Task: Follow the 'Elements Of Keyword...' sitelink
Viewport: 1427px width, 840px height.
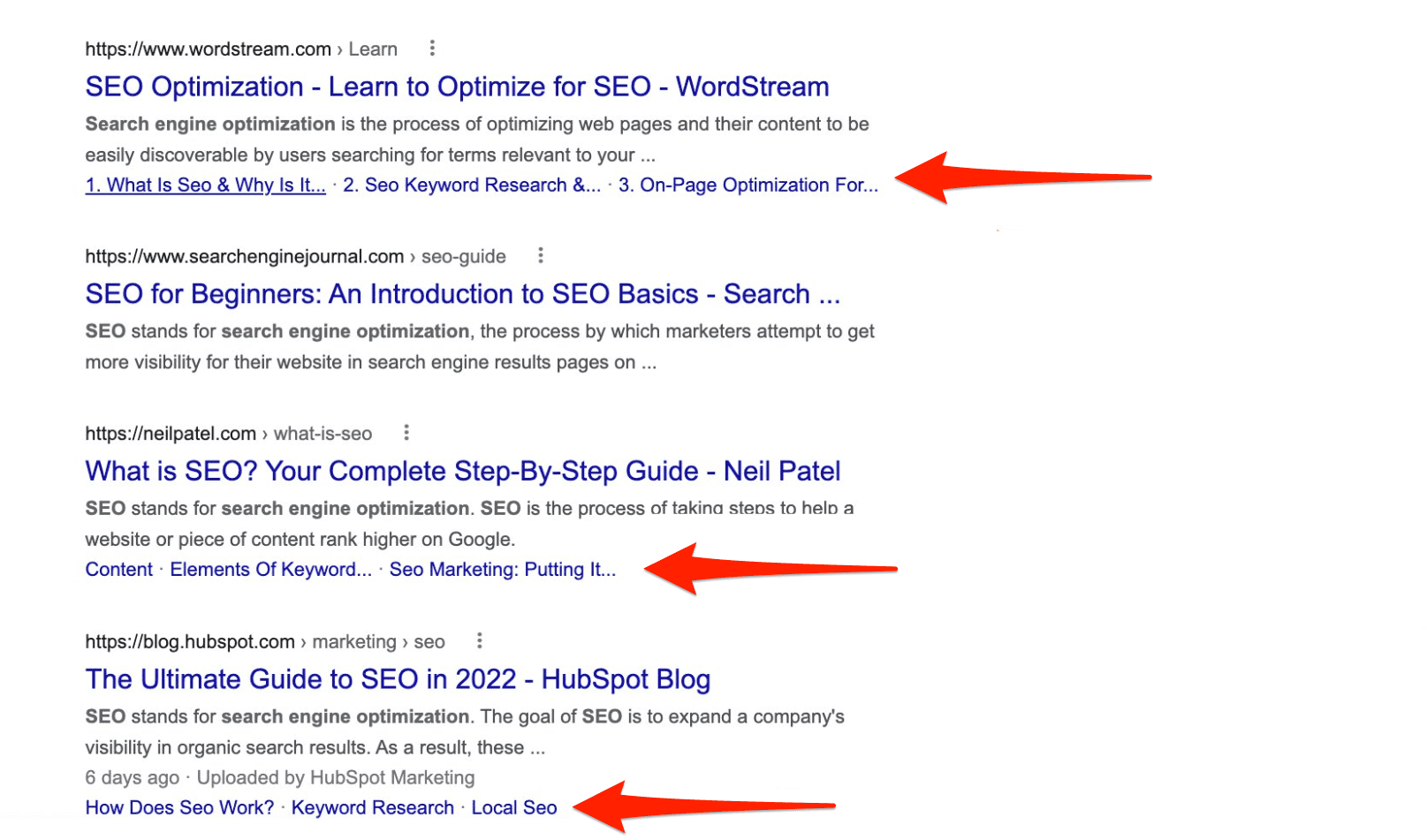Action: [x=271, y=570]
